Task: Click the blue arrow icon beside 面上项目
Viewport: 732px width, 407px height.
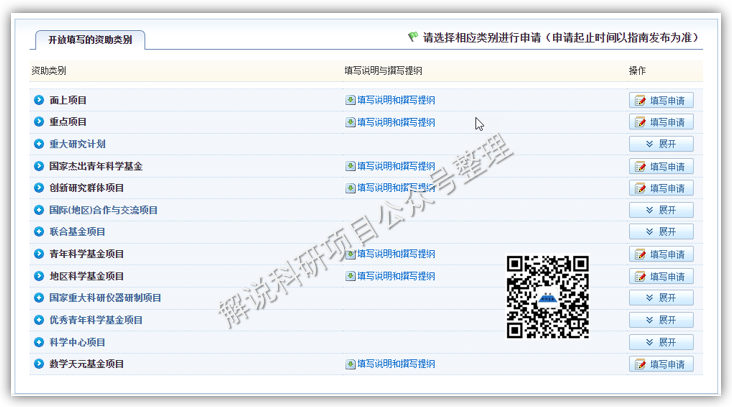Action: pos(39,100)
